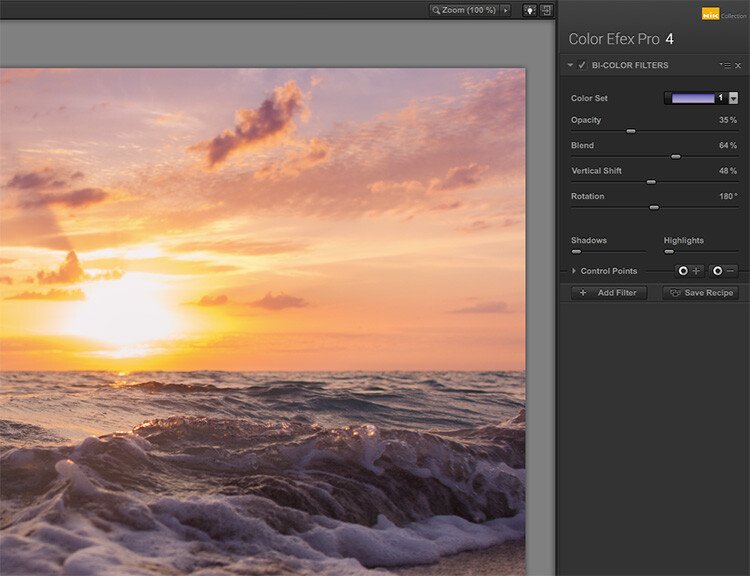Click the Add Filter button
The height and width of the screenshot is (576, 750).
[x=610, y=293]
